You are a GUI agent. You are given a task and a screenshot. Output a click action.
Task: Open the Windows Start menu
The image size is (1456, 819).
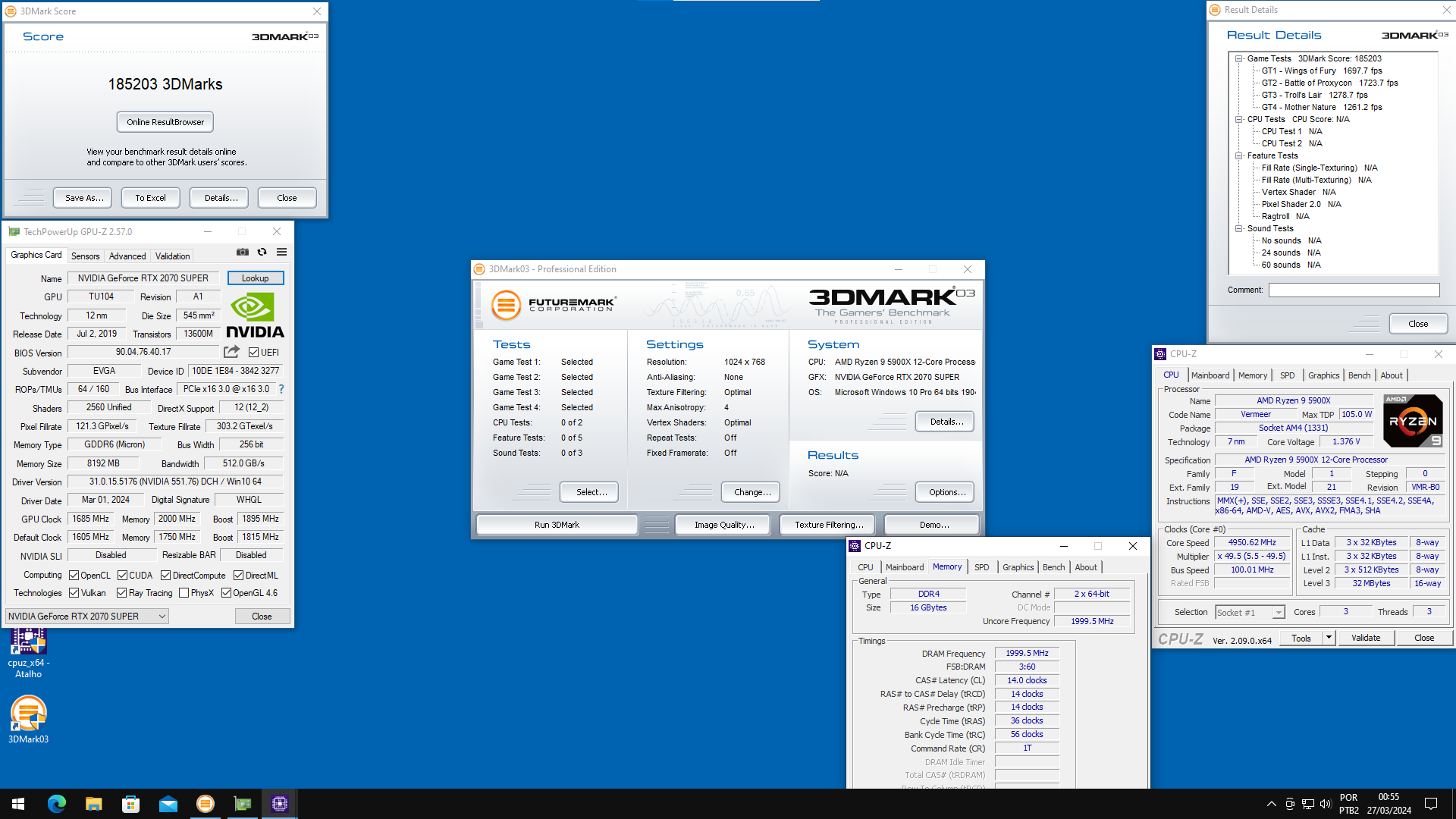18,804
